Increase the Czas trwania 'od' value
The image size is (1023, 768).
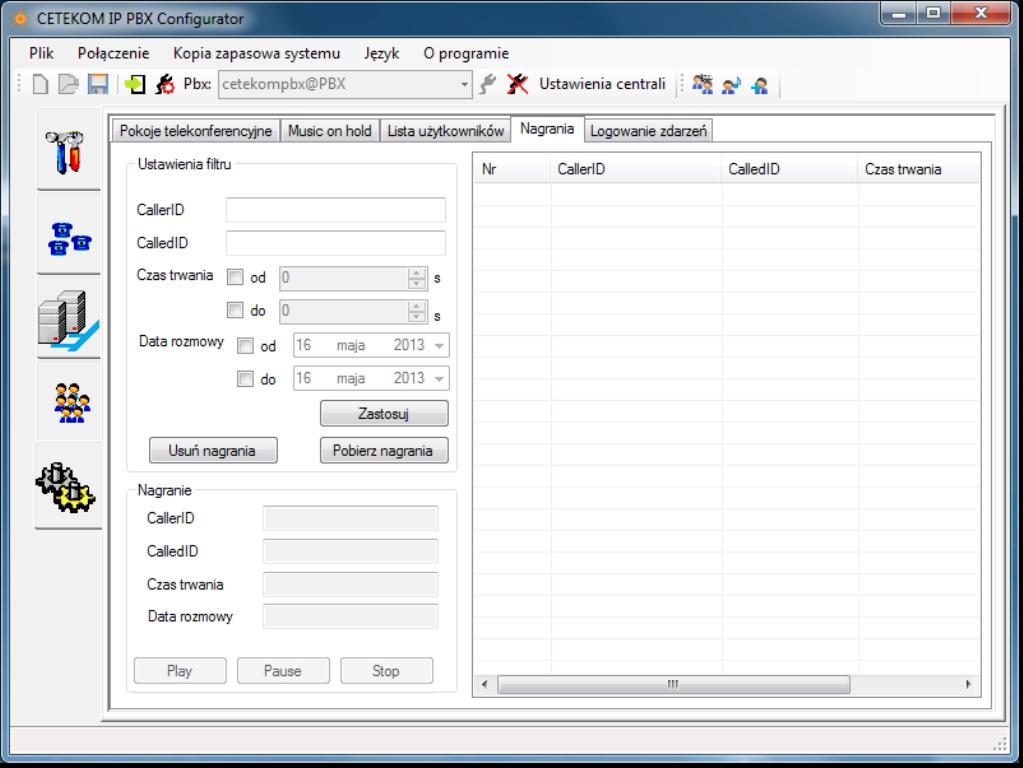point(416,273)
